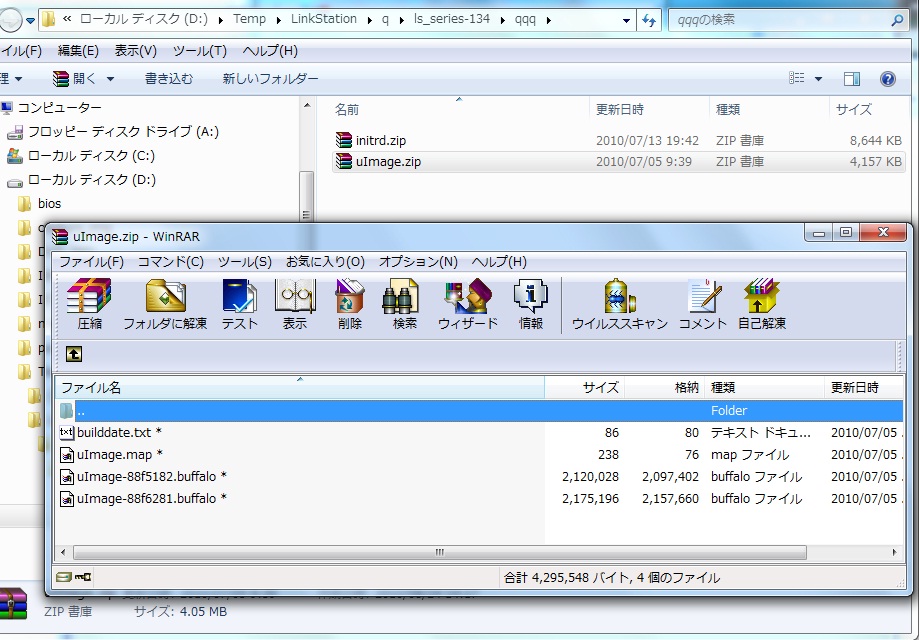The image size is (919, 640).
Task: Open the WinRAR ツール(S) menu
Action: pyautogui.click(x=244, y=261)
